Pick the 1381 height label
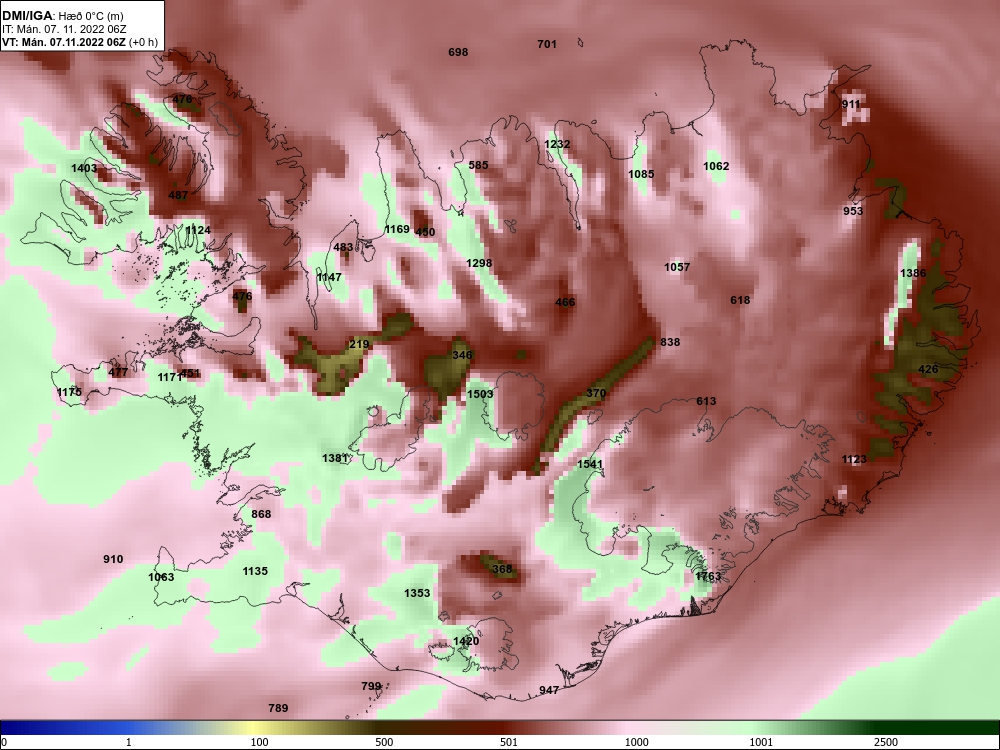The height and width of the screenshot is (750, 1000). click(x=335, y=458)
